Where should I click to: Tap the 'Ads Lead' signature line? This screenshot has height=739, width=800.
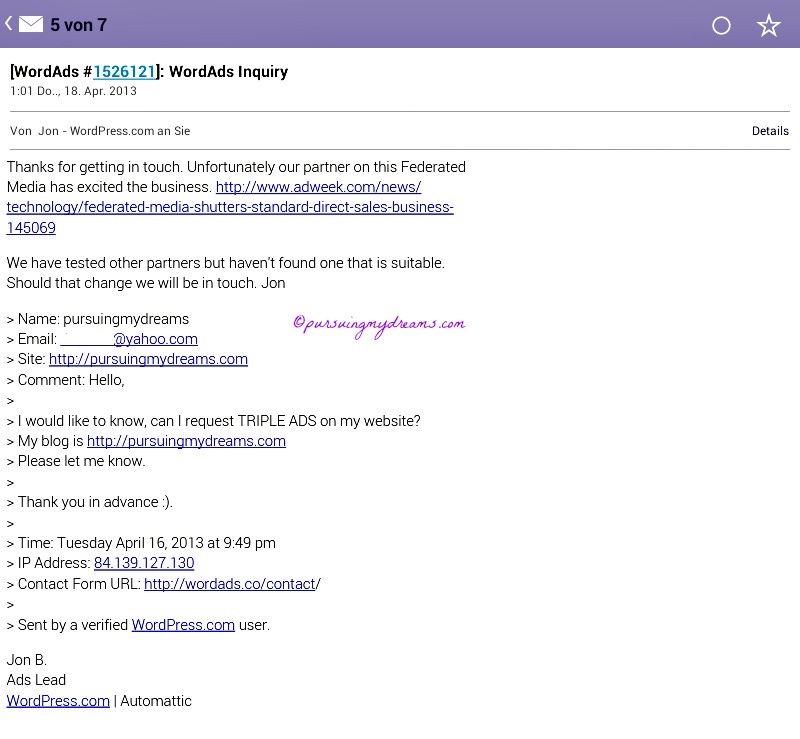[x=36, y=680]
